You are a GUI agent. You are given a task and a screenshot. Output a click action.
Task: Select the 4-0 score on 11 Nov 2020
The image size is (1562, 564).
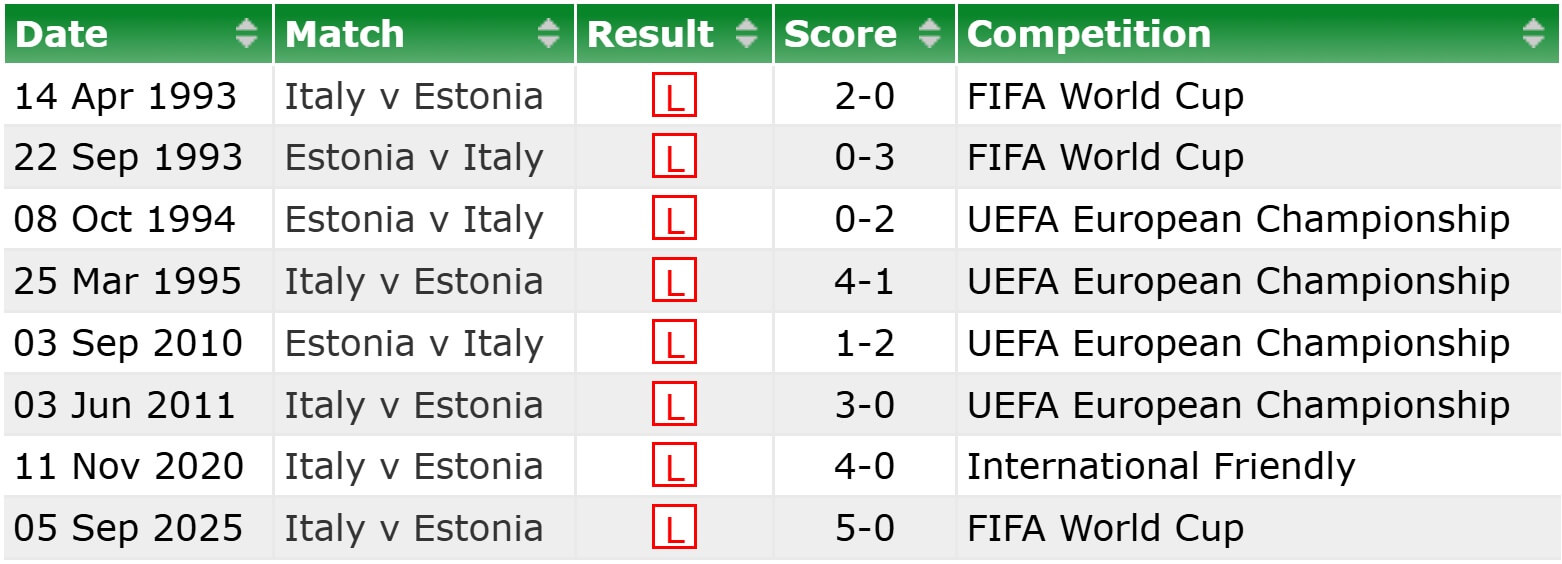pyautogui.click(x=864, y=467)
